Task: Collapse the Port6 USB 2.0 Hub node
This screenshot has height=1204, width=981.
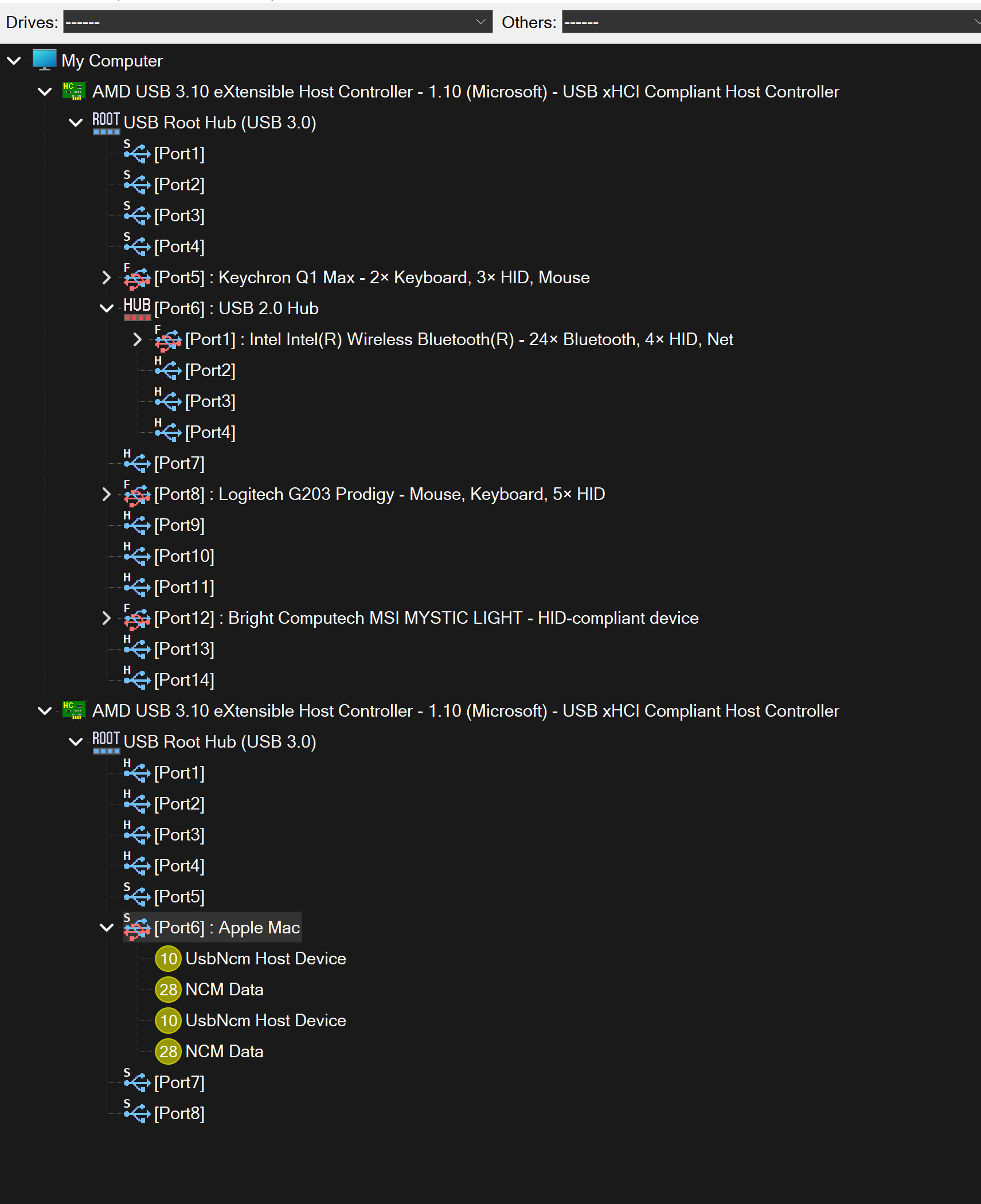Action: 106,308
